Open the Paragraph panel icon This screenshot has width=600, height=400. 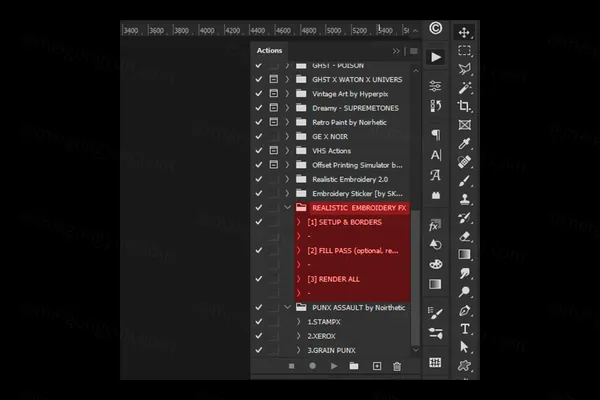pyautogui.click(x=435, y=134)
